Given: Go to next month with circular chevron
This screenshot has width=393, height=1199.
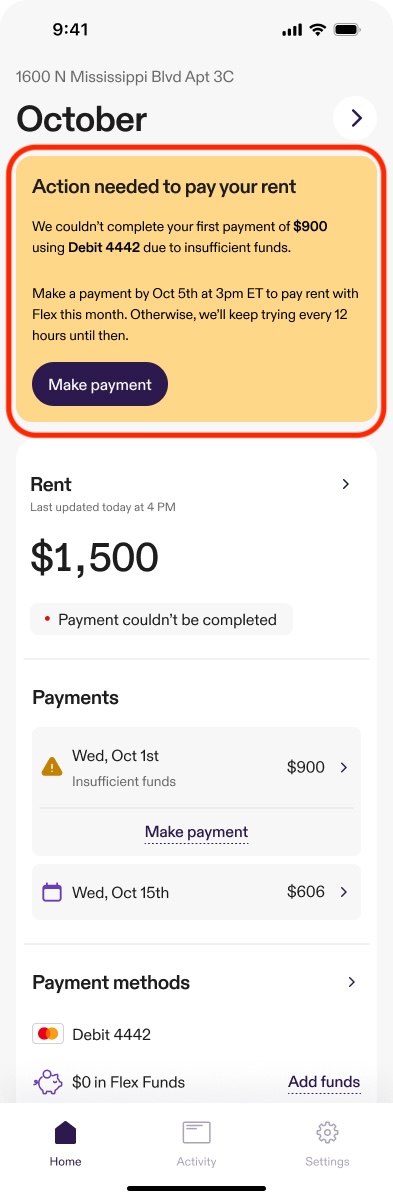Looking at the screenshot, I should pyautogui.click(x=356, y=118).
